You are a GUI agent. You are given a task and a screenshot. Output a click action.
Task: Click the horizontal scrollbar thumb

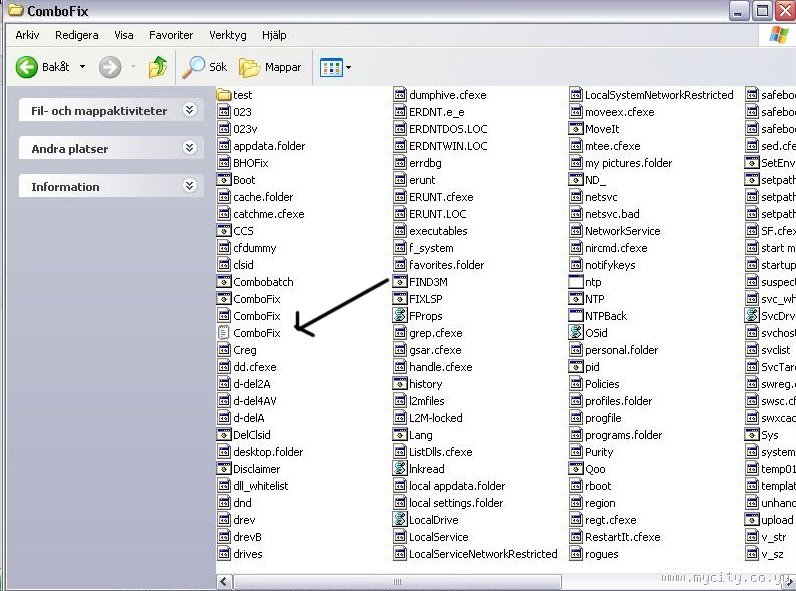pyautogui.click(x=397, y=582)
